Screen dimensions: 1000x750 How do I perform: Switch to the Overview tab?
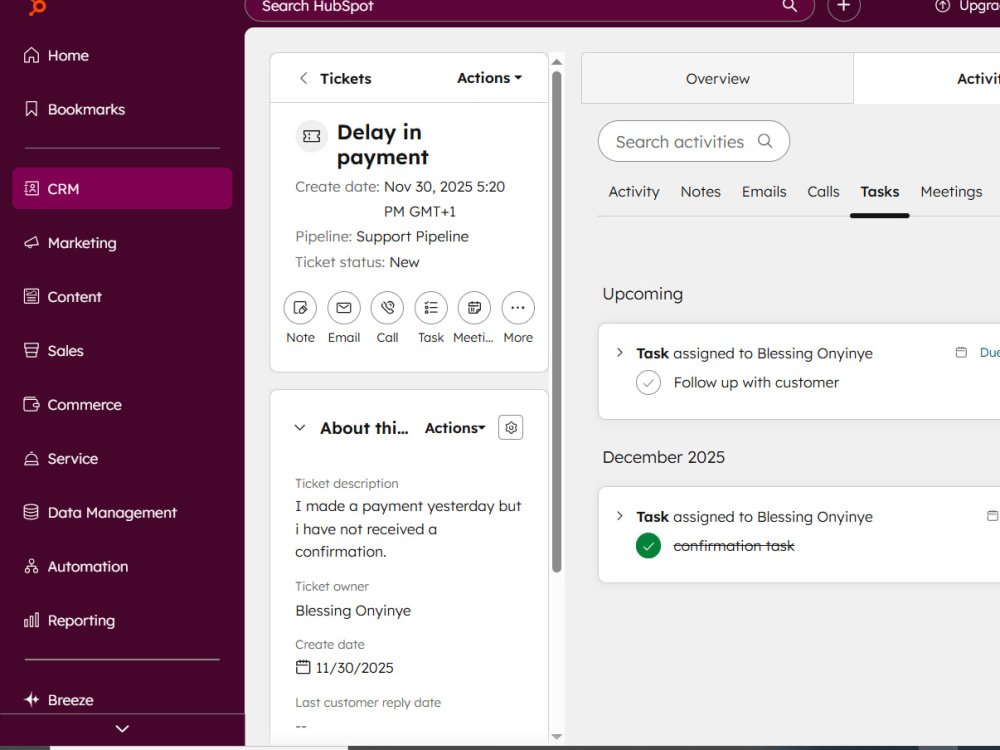(717, 78)
